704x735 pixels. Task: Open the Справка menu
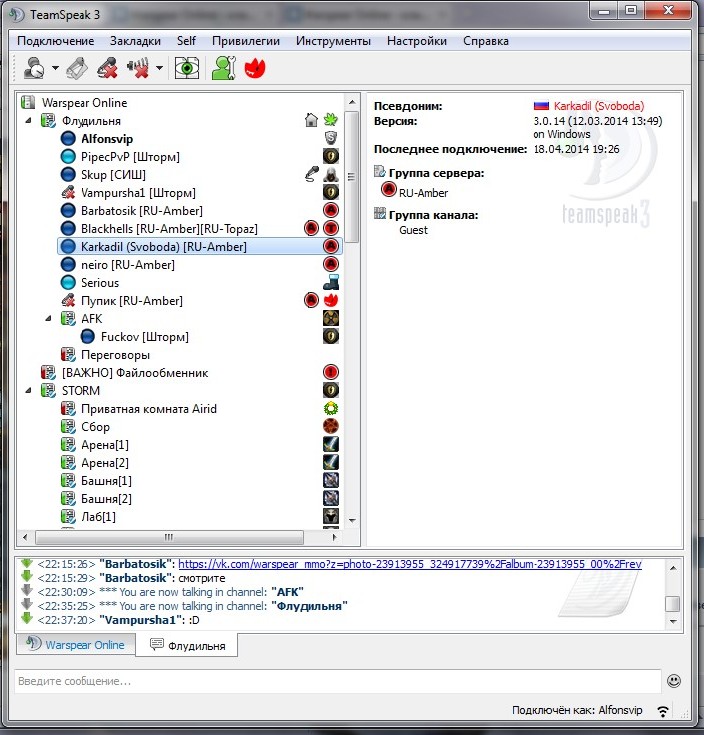[486, 41]
